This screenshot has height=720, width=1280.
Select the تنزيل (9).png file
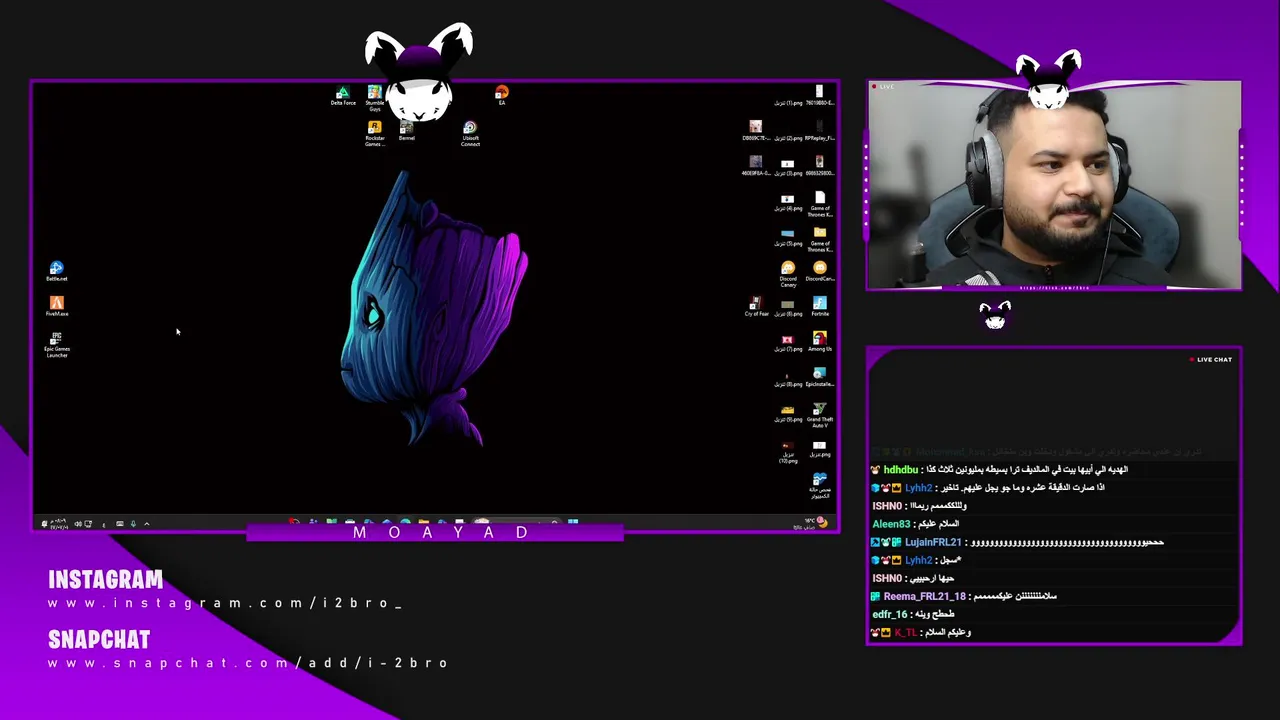[788, 413]
